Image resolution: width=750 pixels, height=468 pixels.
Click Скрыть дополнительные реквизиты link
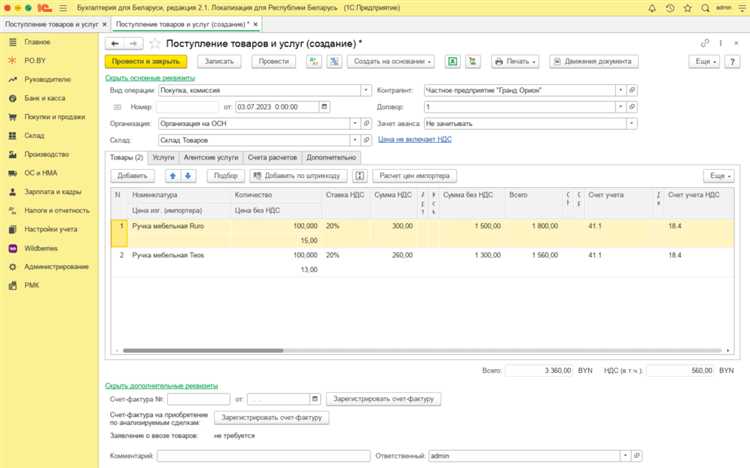point(161,386)
